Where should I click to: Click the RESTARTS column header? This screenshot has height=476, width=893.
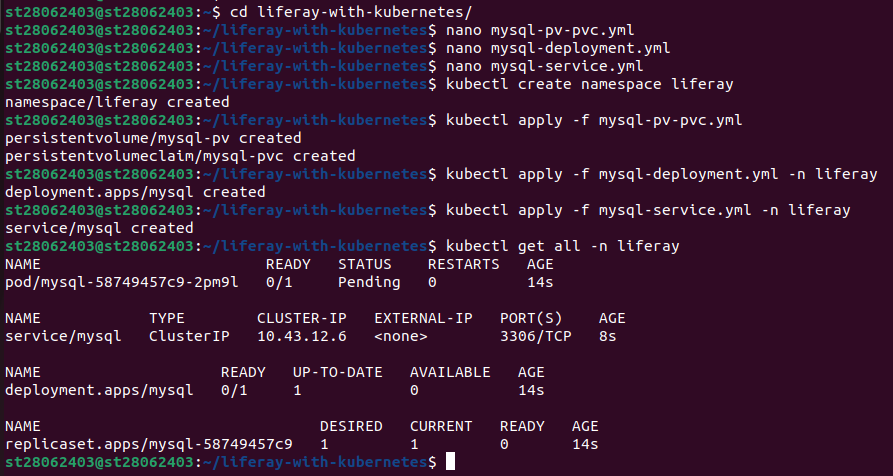point(464,264)
